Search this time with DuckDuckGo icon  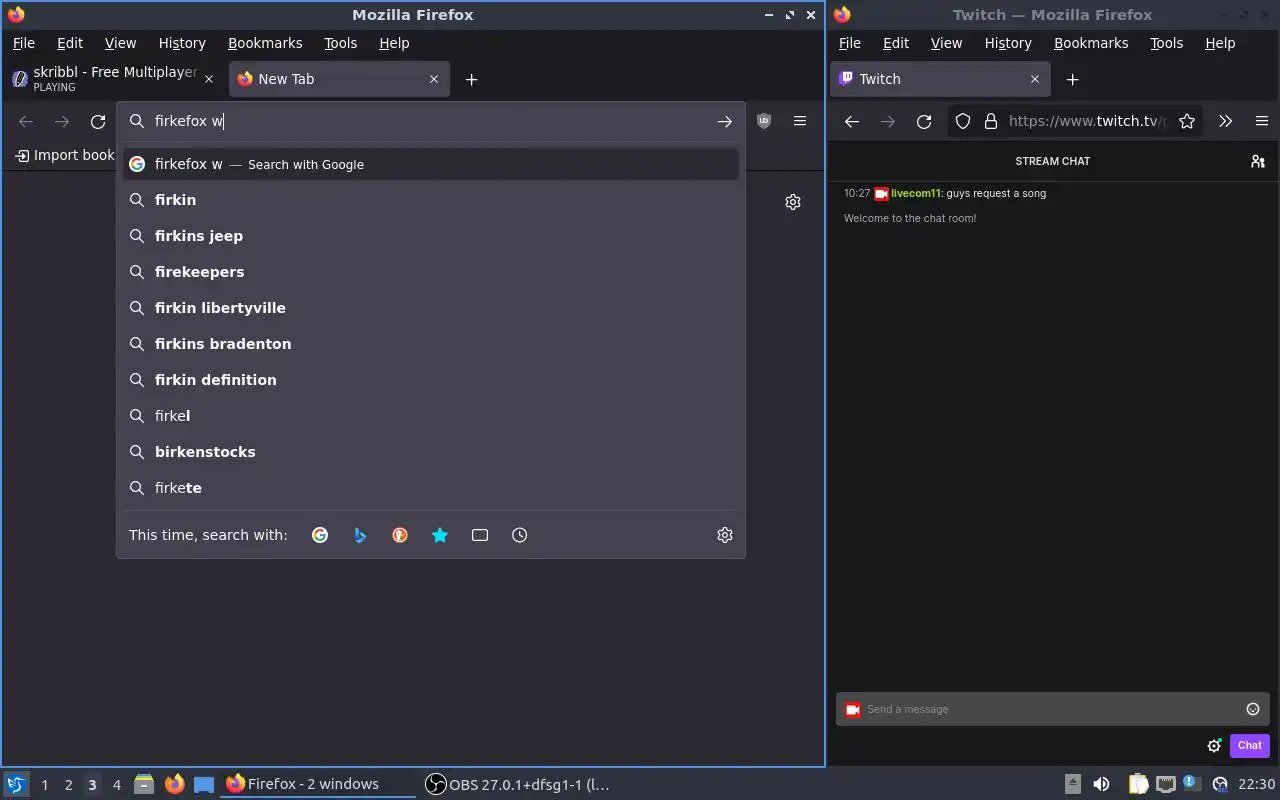tap(400, 535)
